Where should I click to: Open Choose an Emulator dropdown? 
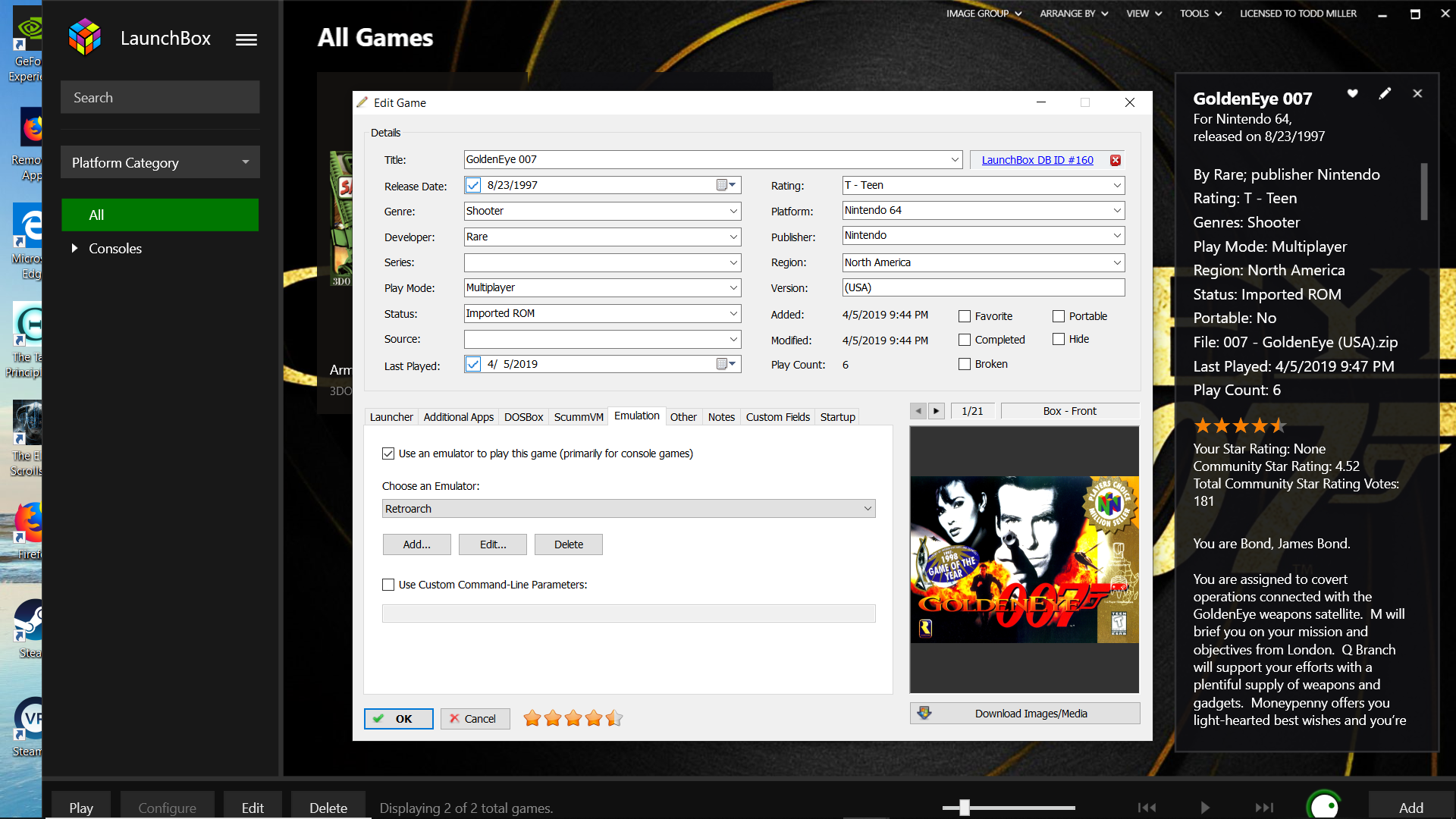click(x=629, y=509)
